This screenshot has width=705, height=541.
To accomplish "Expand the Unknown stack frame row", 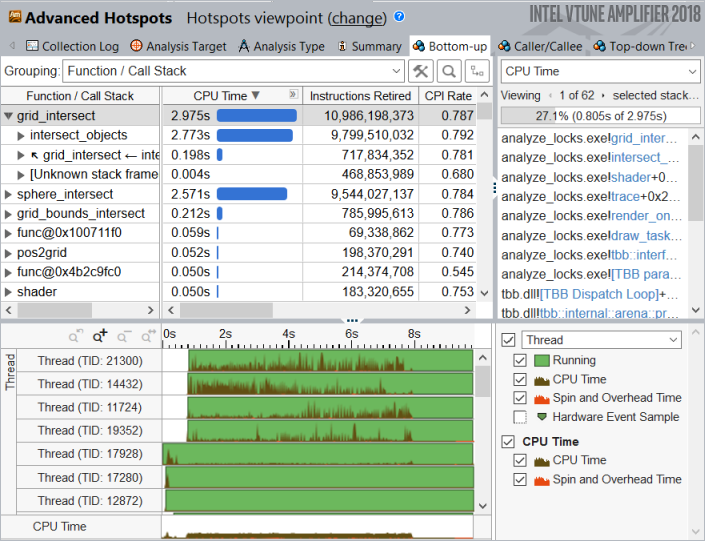I will 21,174.
